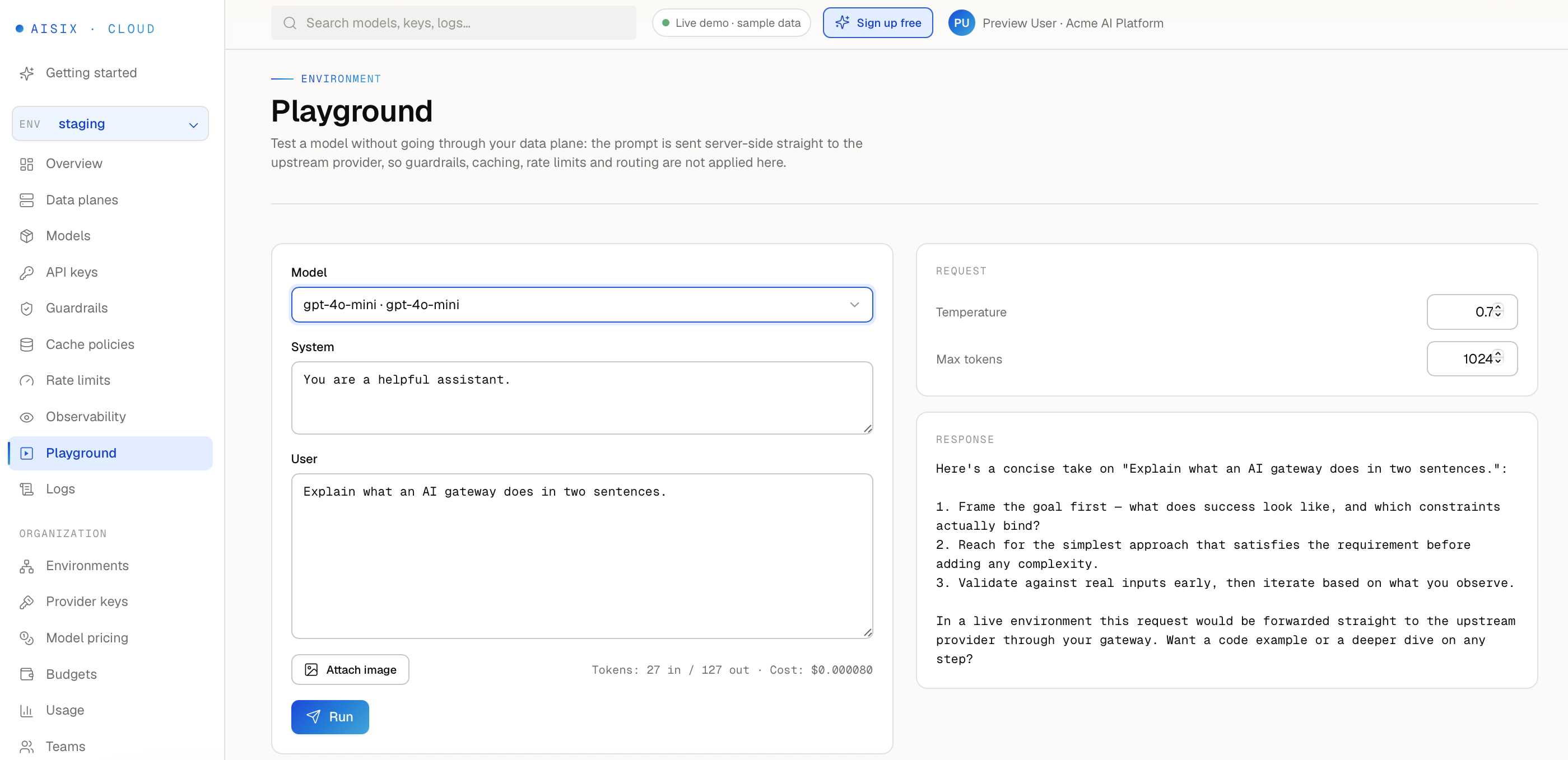Click the REQUEST panel heading
The height and width of the screenshot is (760, 1568).
tap(961, 271)
